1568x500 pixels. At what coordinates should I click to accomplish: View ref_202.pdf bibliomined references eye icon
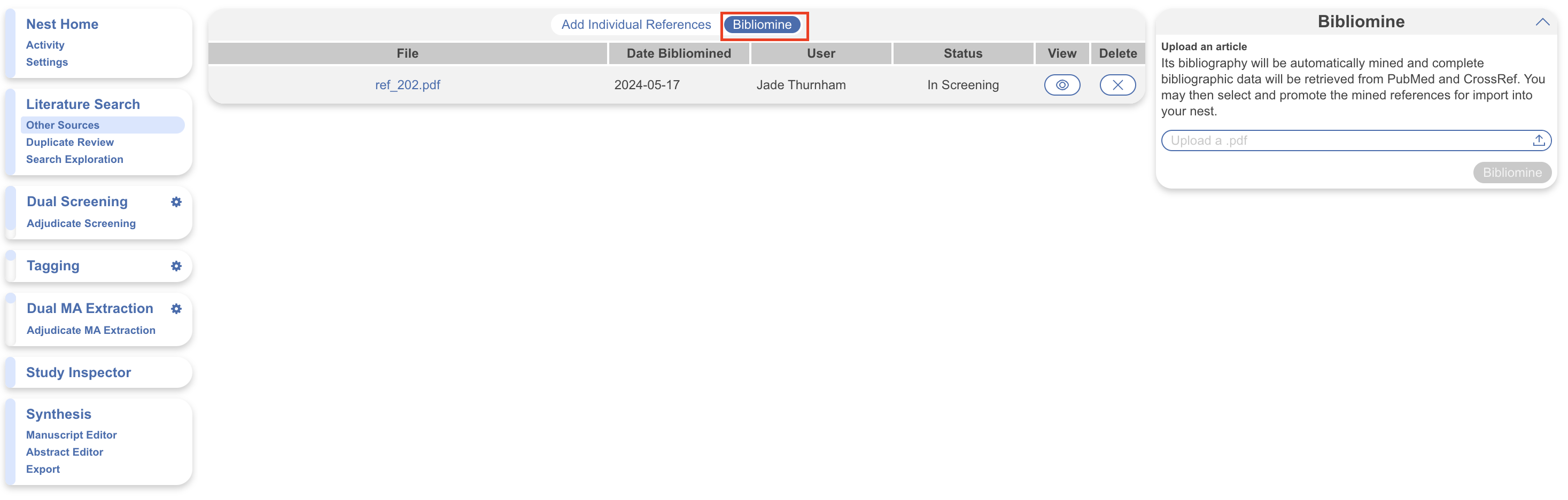(1061, 85)
